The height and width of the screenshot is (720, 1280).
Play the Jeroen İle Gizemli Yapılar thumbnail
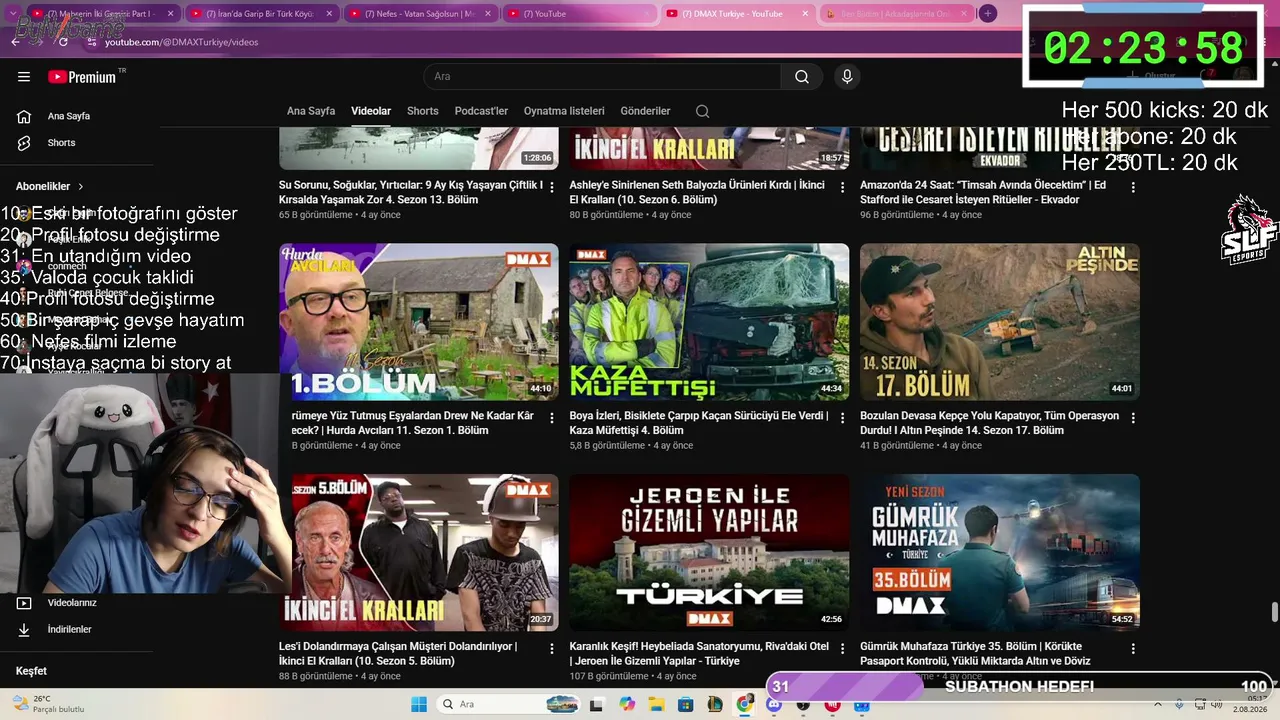(709, 553)
